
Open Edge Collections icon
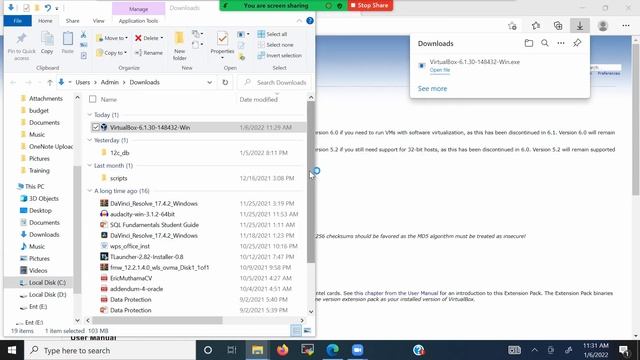pos(558,26)
